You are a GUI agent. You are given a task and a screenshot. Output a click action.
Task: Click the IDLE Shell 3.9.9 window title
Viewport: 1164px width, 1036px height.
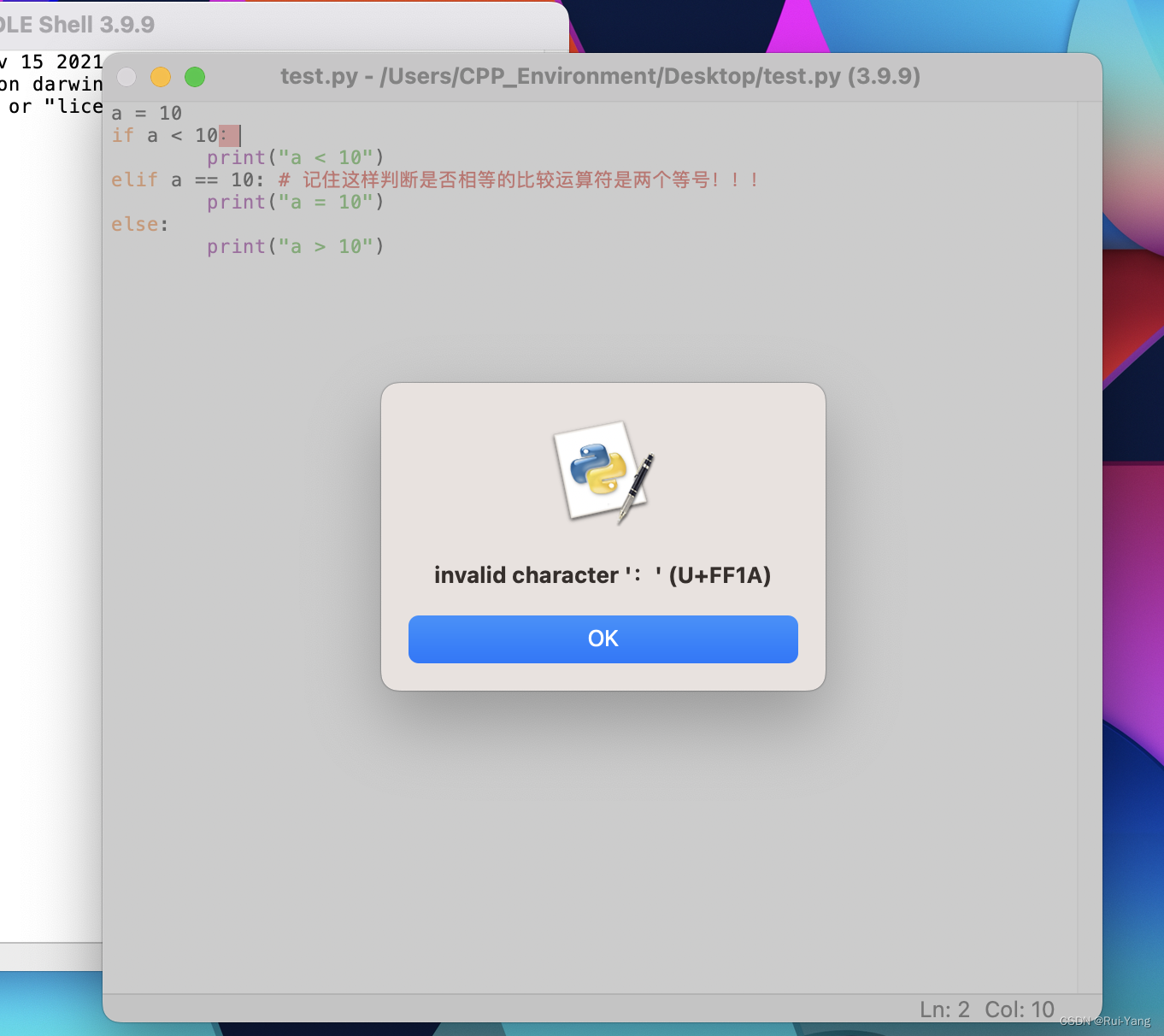(77, 25)
